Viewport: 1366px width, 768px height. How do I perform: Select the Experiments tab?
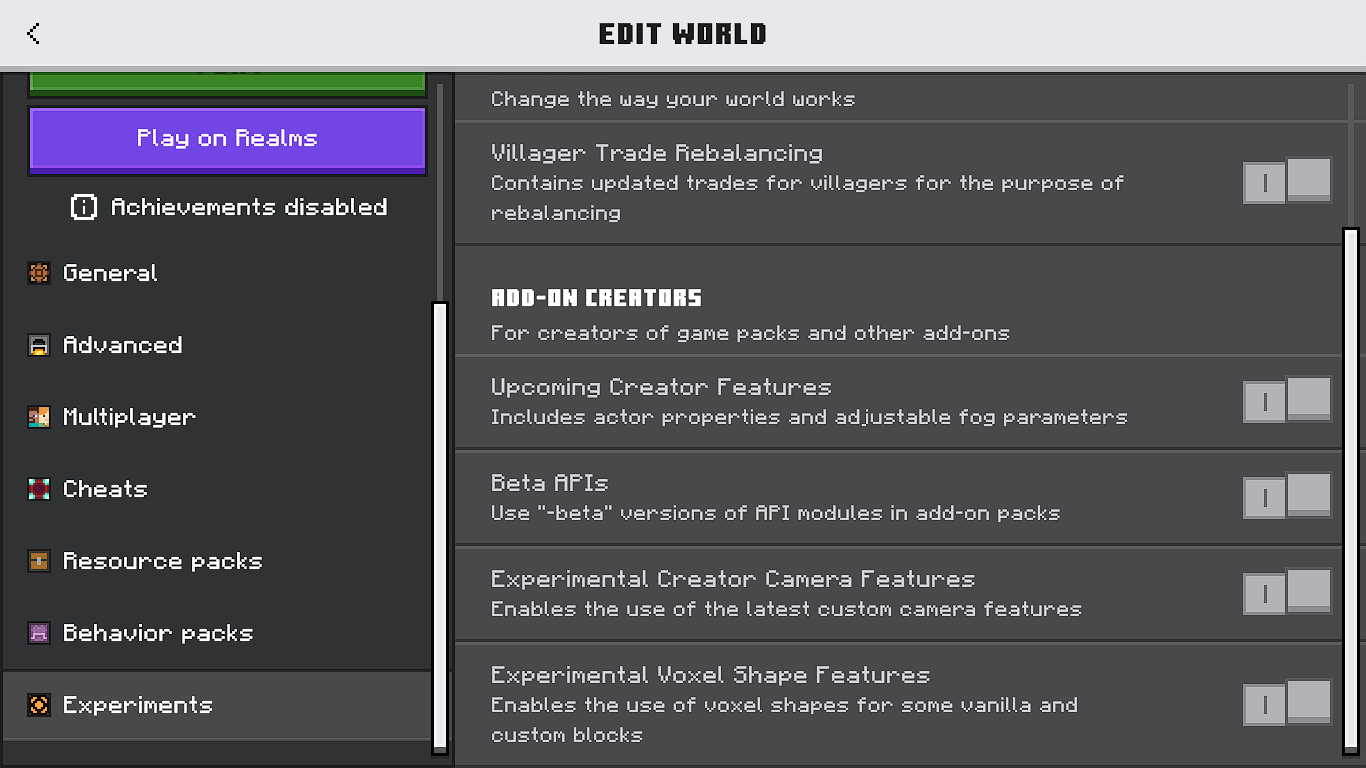coord(217,705)
